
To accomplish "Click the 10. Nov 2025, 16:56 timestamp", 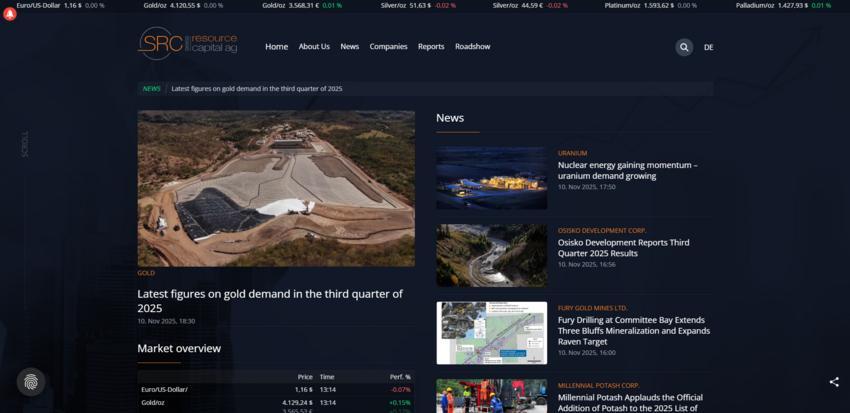I will (587, 264).
